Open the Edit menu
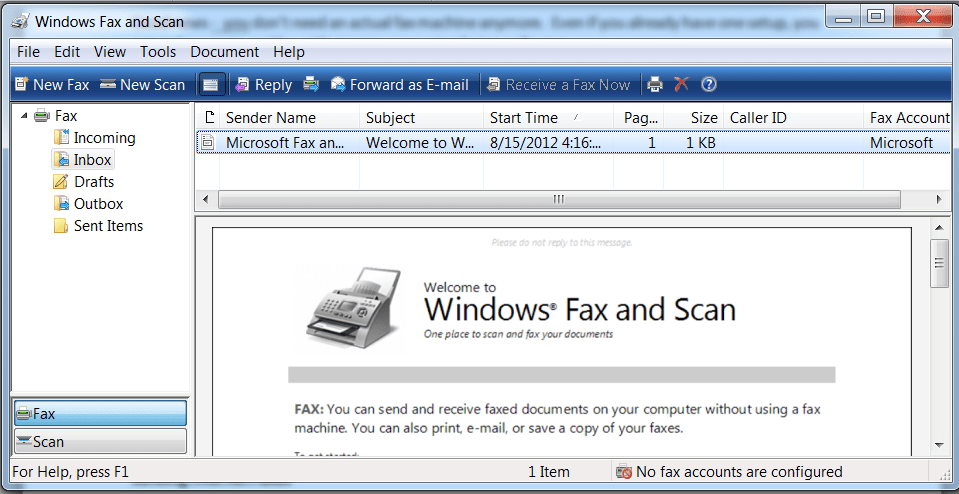Screen dimensions: 959x494 pos(67,52)
